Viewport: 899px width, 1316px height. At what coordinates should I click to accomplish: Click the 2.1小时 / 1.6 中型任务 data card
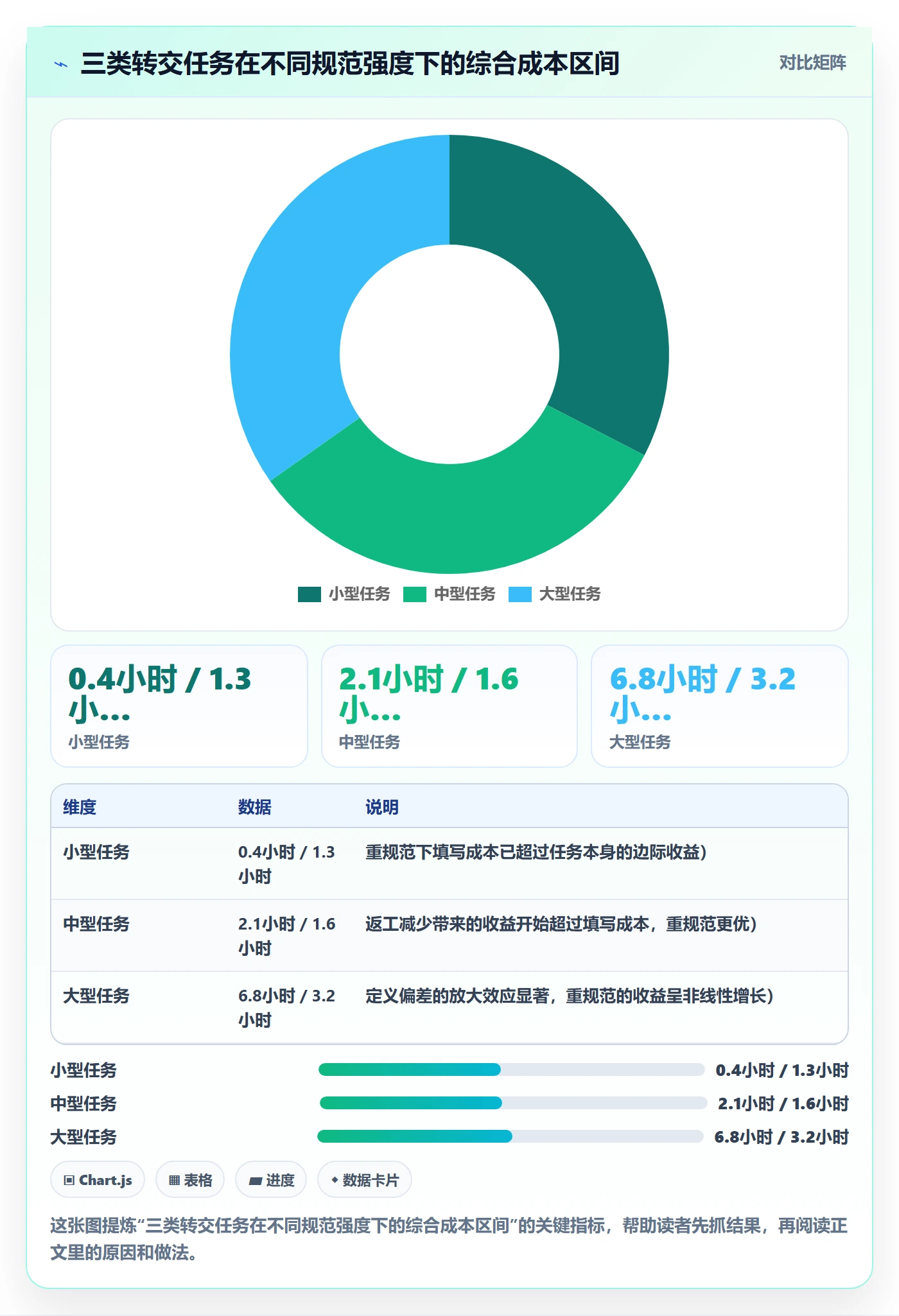click(x=449, y=706)
